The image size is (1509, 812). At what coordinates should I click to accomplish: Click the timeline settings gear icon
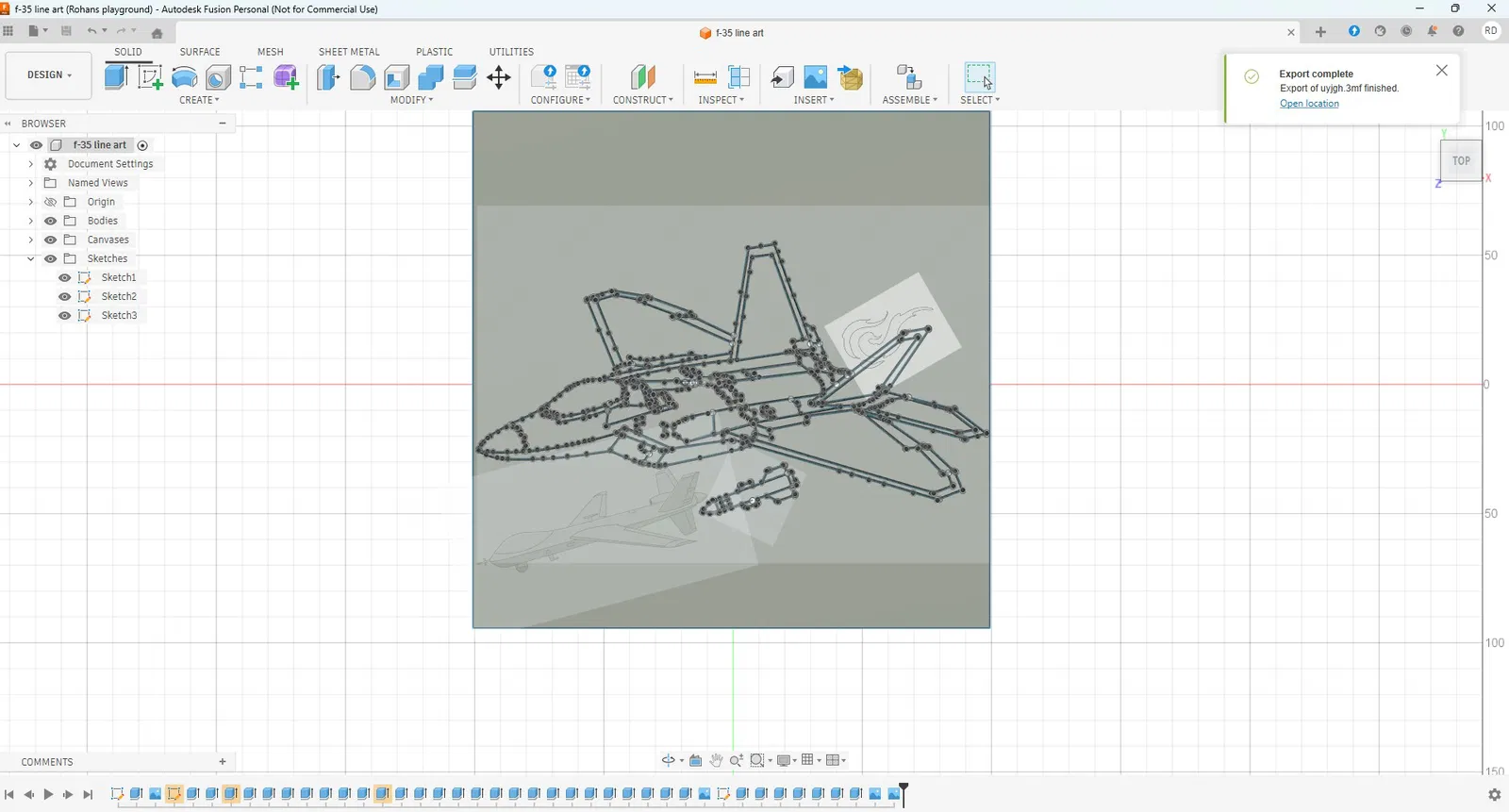1494,795
